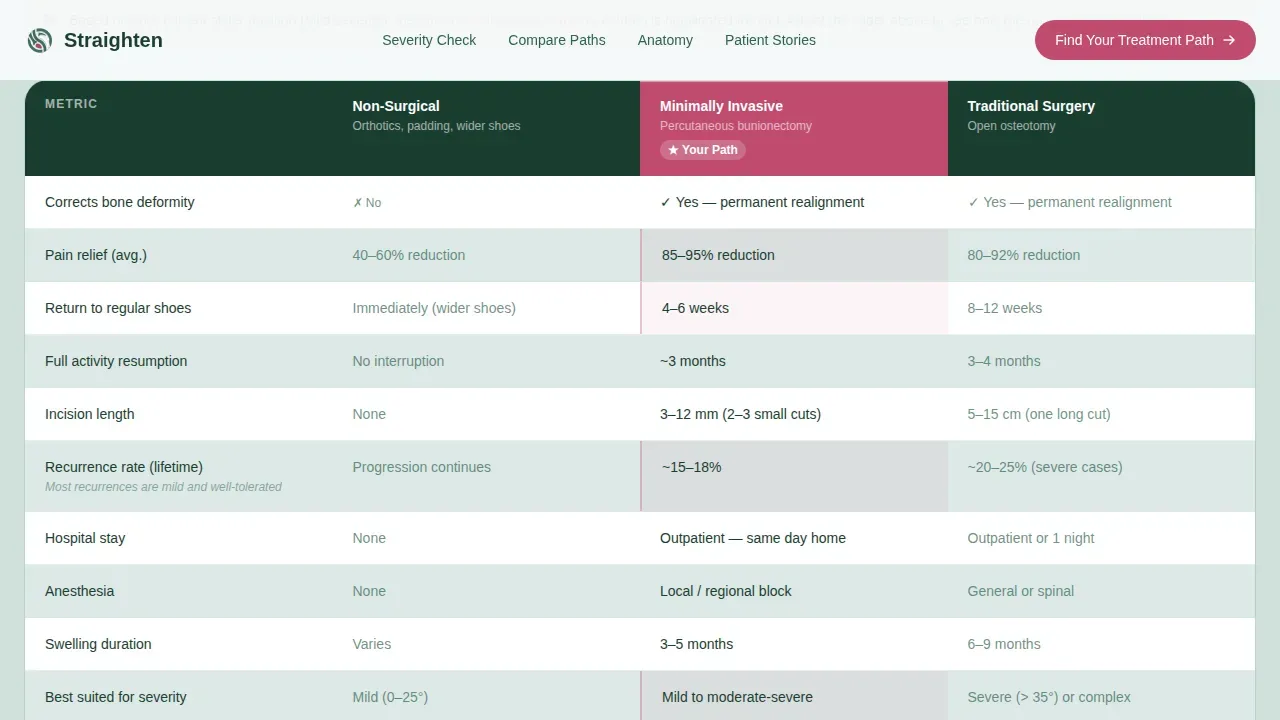Click the checkmark in Traditional Surgery bone deformity cell
The height and width of the screenshot is (720, 1280).
coord(973,202)
